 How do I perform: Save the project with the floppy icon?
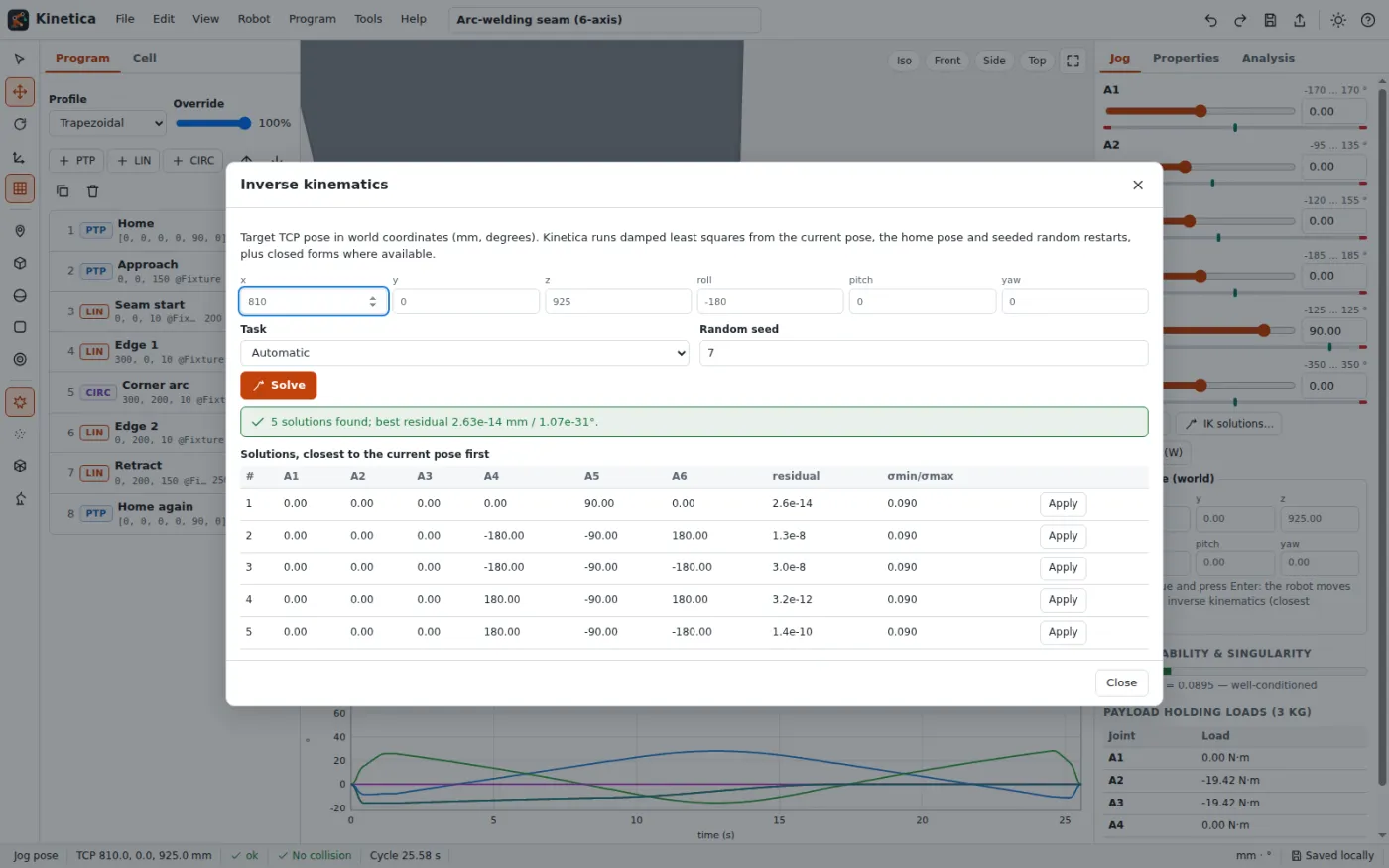pyautogui.click(x=1270, y=20)
